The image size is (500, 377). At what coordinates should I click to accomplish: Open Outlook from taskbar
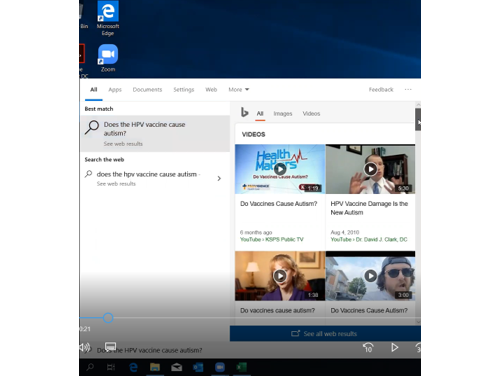tap(198, 367)
